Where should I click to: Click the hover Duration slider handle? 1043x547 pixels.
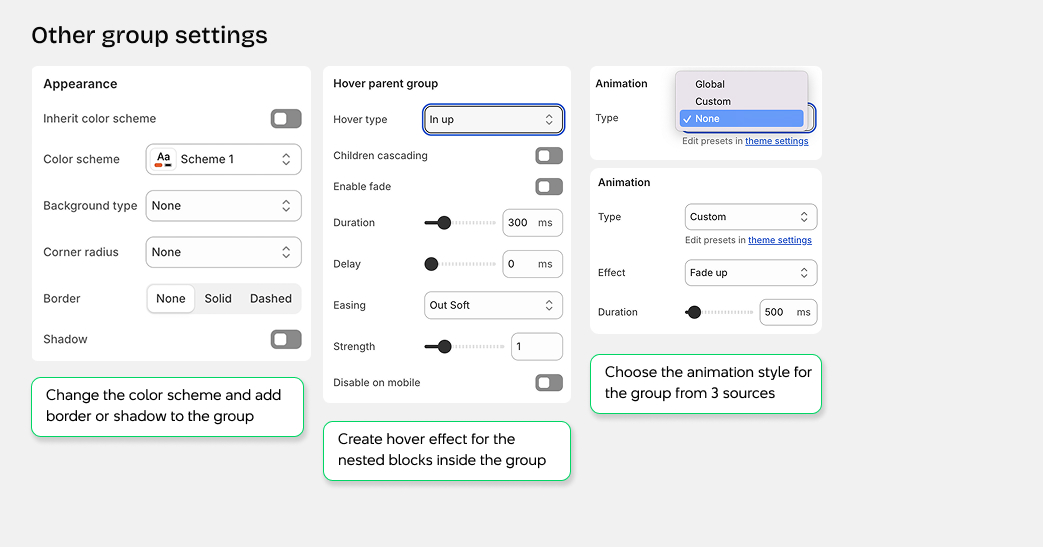point(444,223)
